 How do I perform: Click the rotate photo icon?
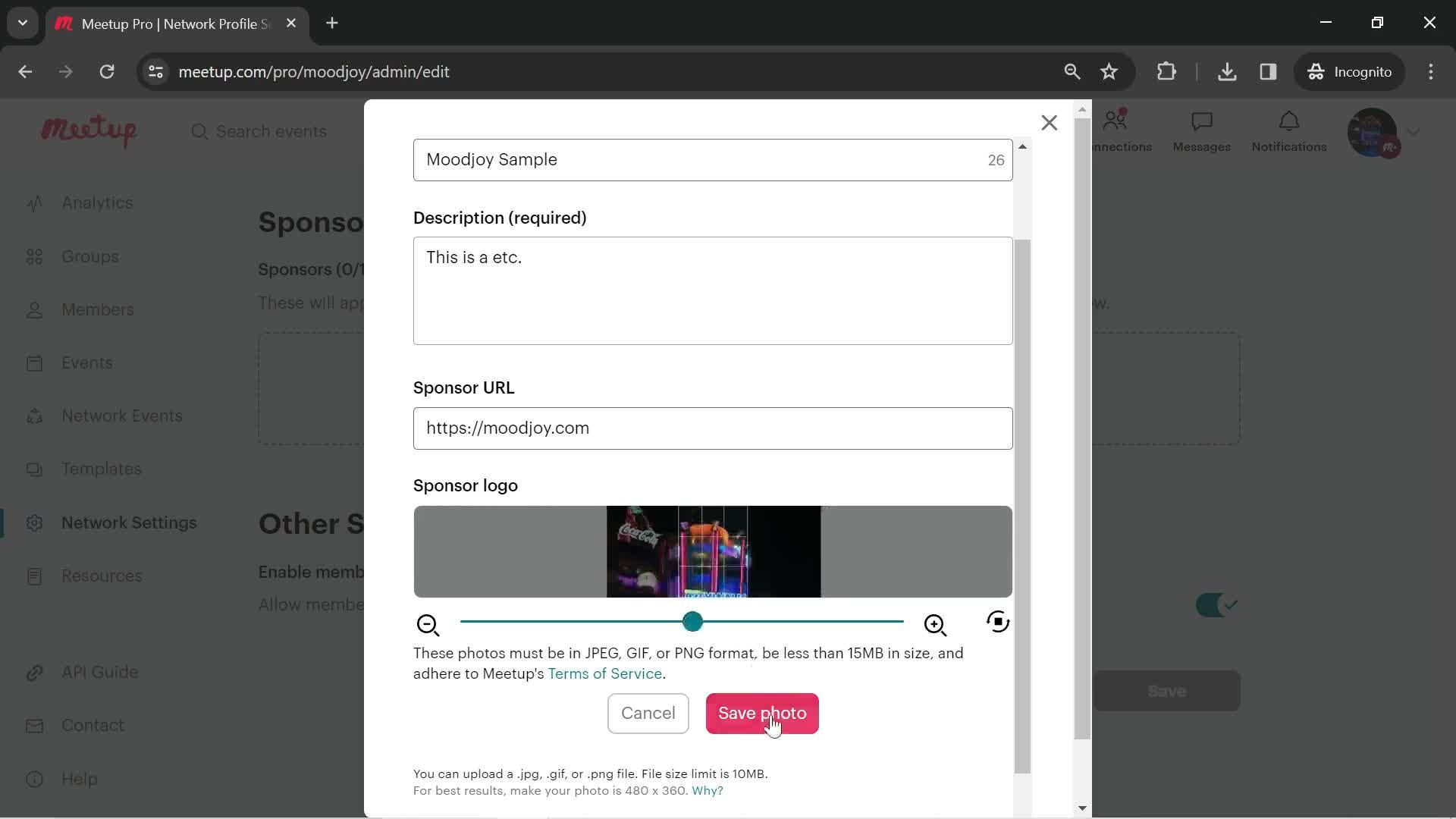(998, 623)
